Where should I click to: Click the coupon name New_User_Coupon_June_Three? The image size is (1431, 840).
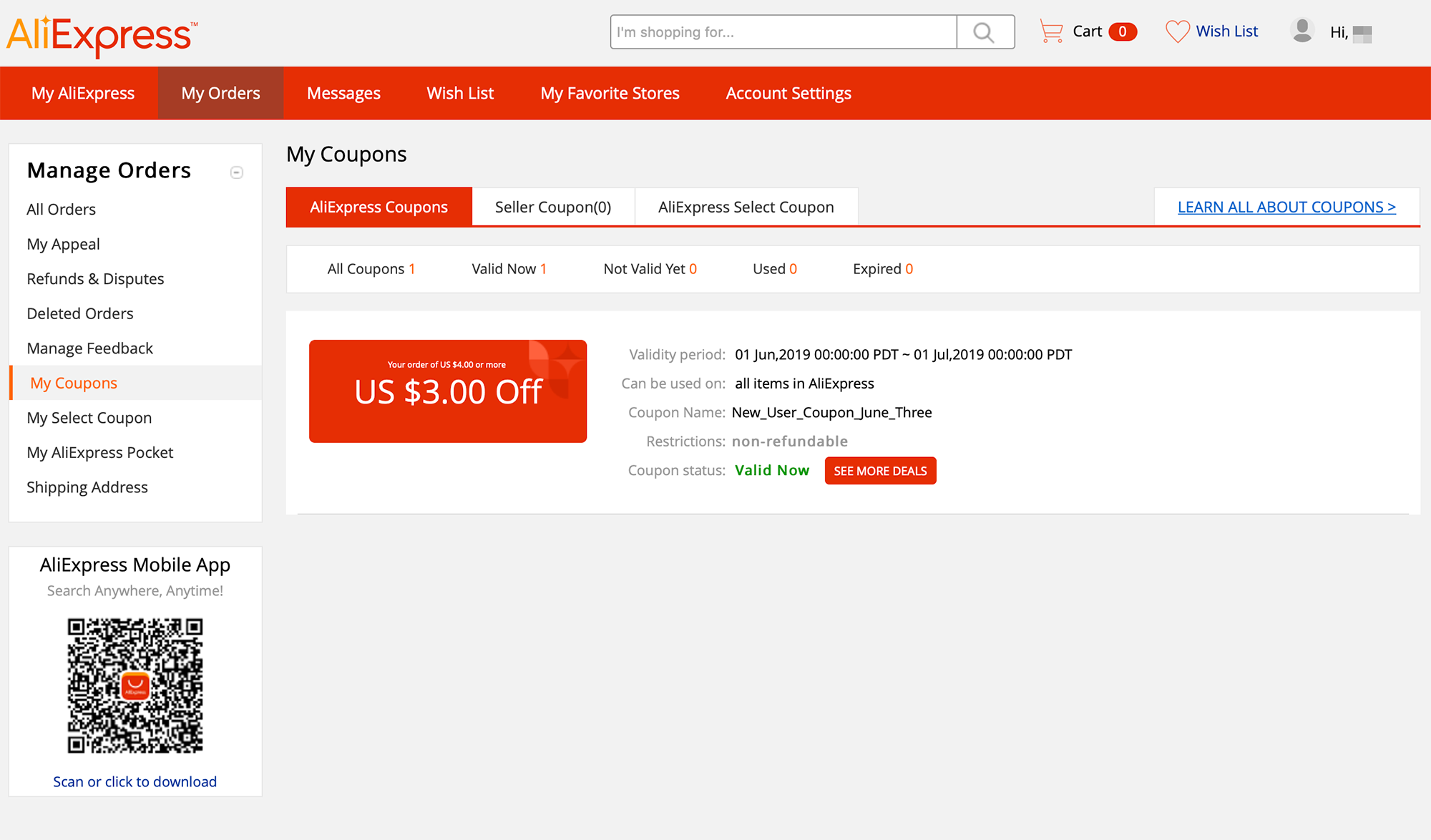[x=832, y=413]
